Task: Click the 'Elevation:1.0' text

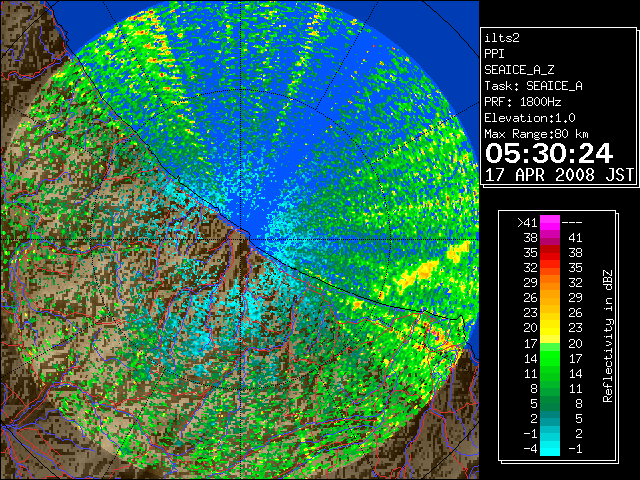Action: pyautogui.click(x=530, y=118)
